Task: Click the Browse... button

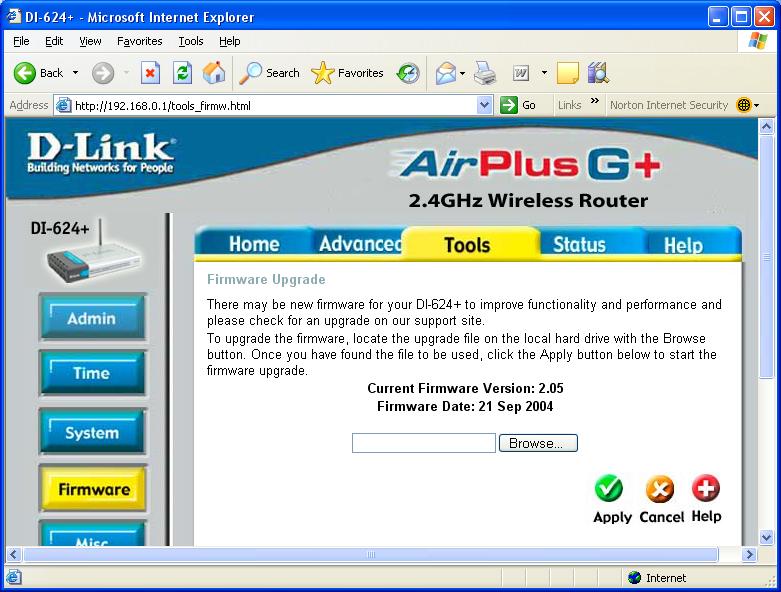Action: point(538,443)
